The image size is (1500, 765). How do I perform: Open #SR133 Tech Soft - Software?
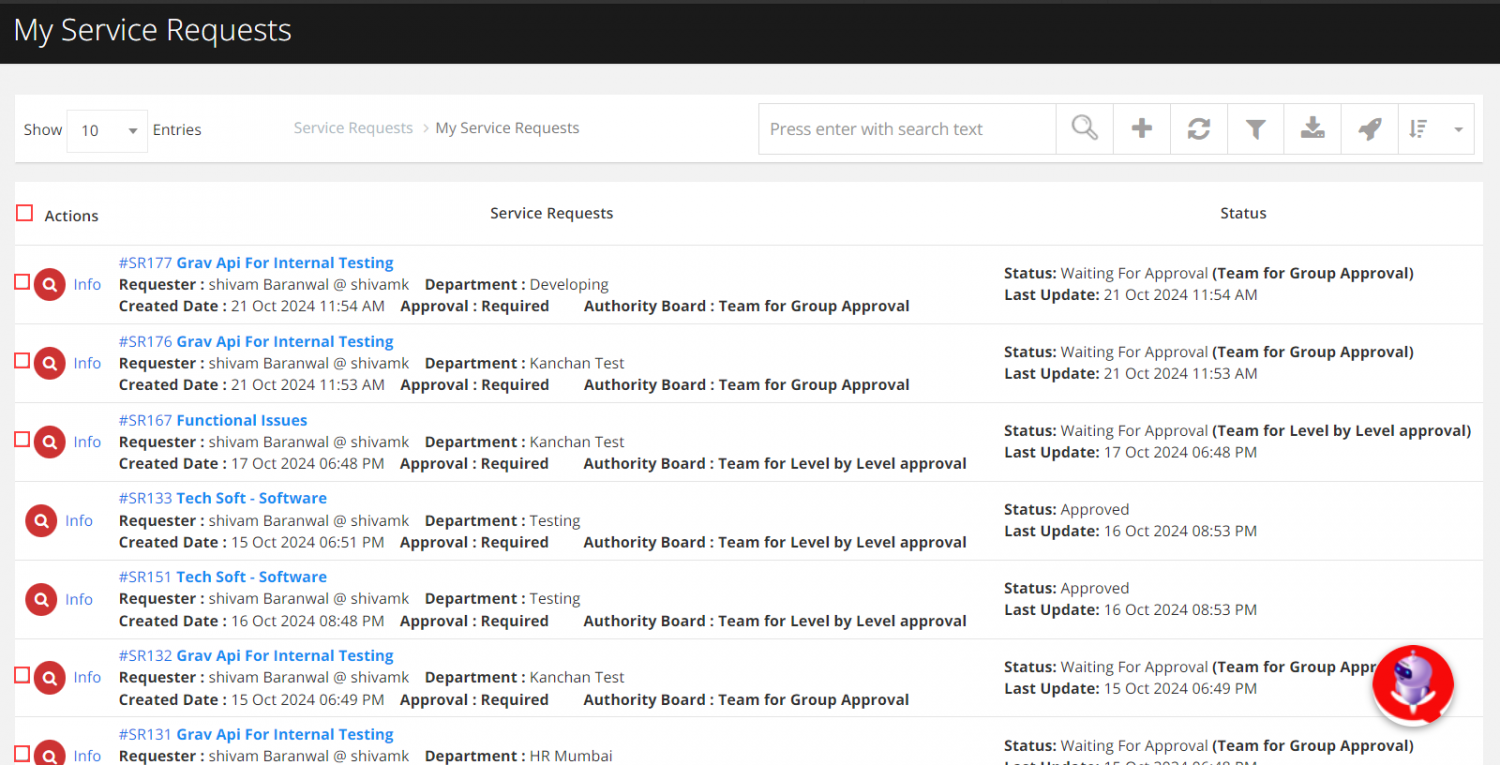[x=223, y=498]
